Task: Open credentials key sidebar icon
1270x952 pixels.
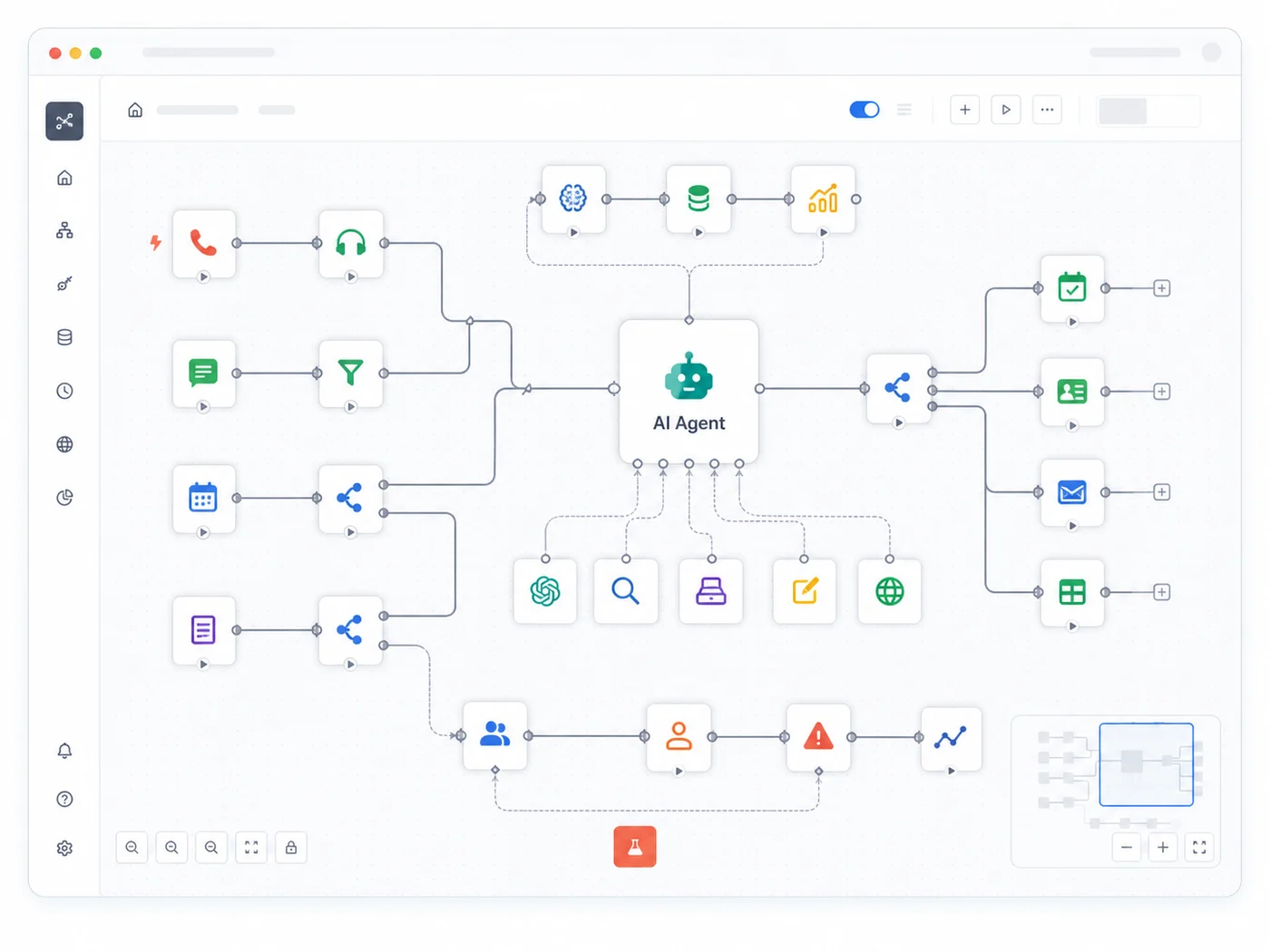Action: click(64, 284)
